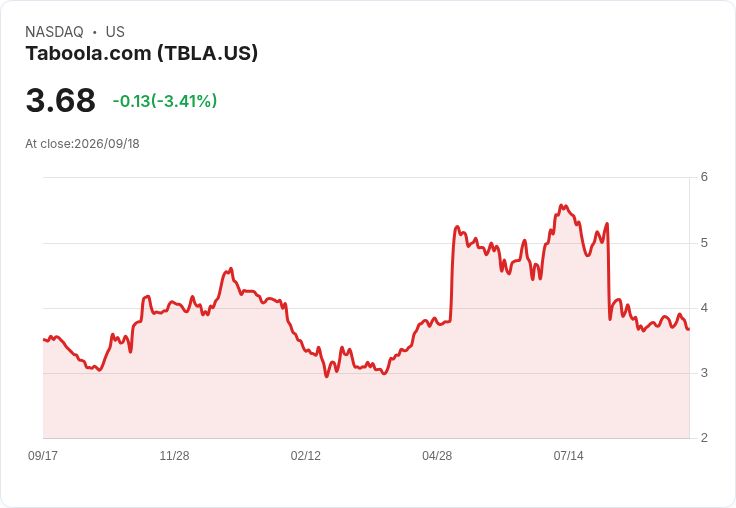
Task: Click the 6 y-axis price label
Action: point(704,177)
